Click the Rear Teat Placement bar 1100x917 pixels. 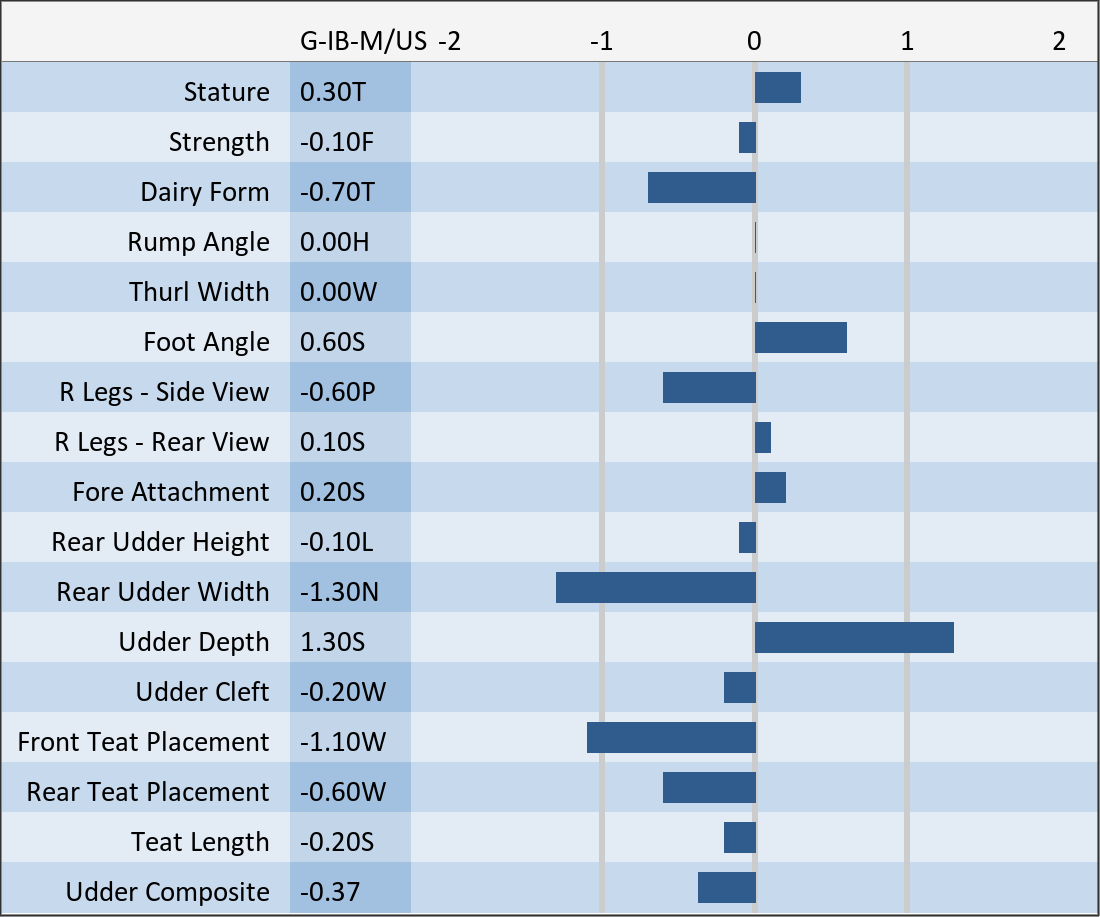pyautogui.click(x=709, y=788)
